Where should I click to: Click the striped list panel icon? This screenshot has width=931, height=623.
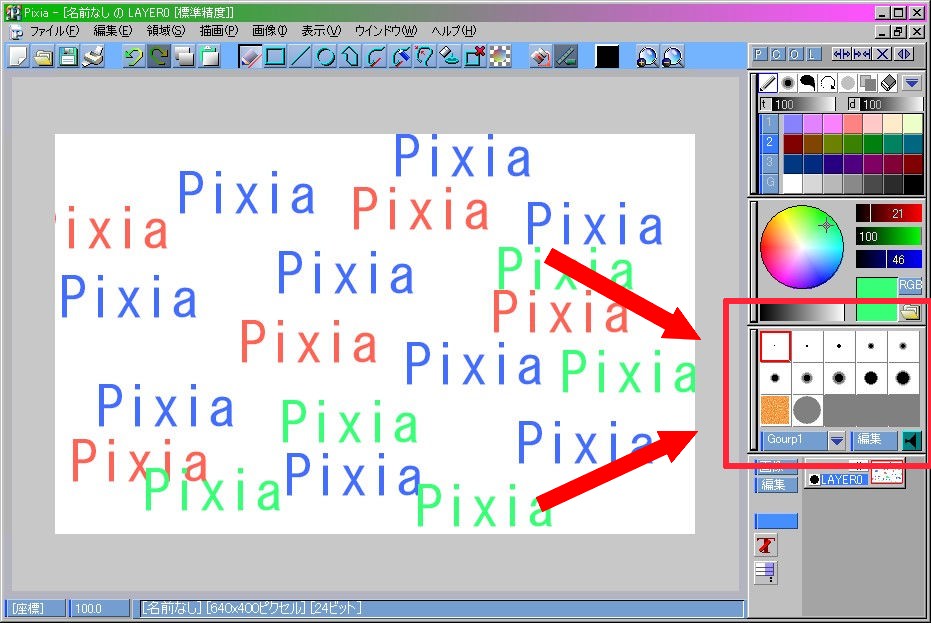pyautogui.click(x=766, y=573)
